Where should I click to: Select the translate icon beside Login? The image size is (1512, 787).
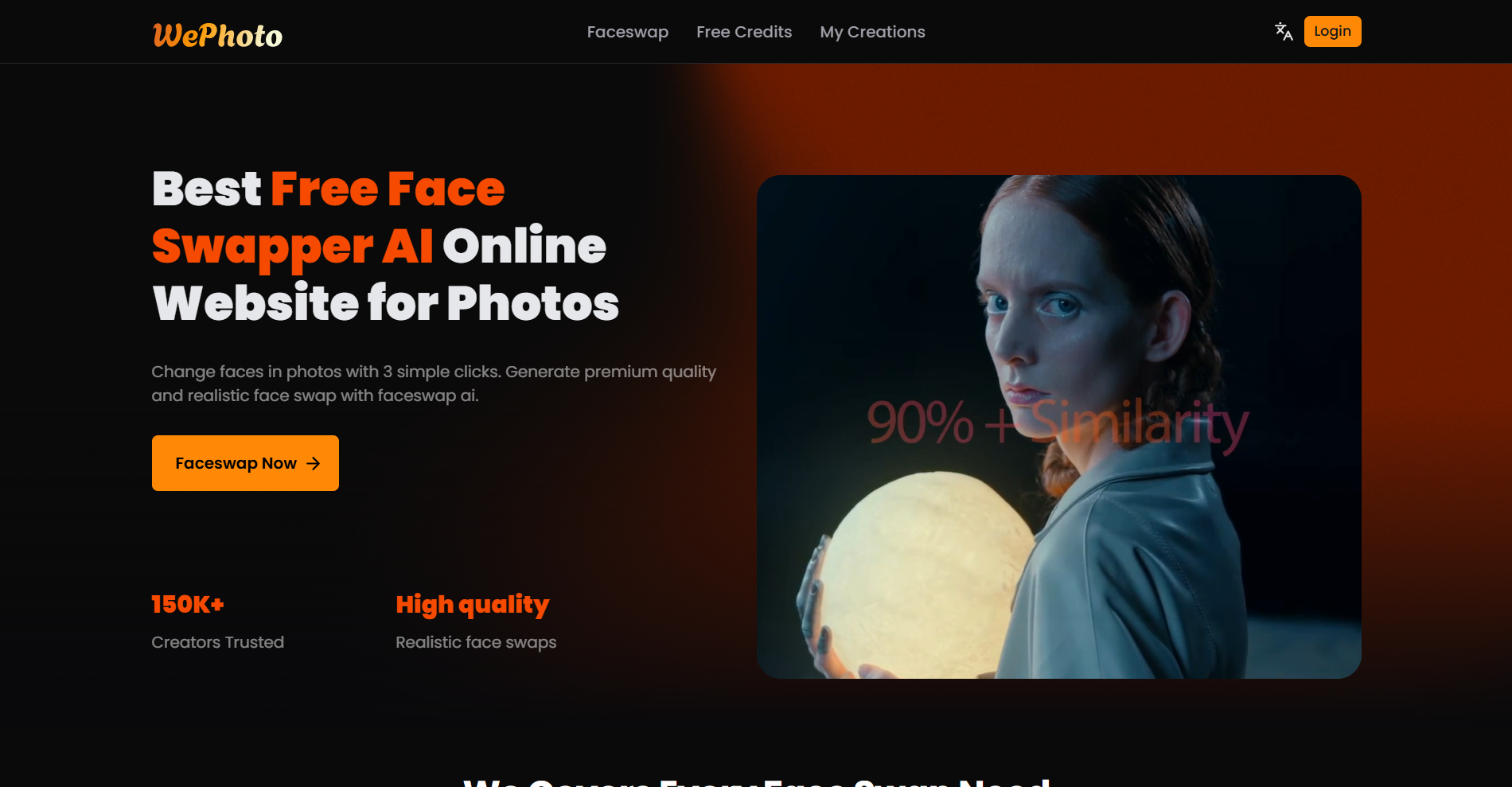click(1284, 31)
